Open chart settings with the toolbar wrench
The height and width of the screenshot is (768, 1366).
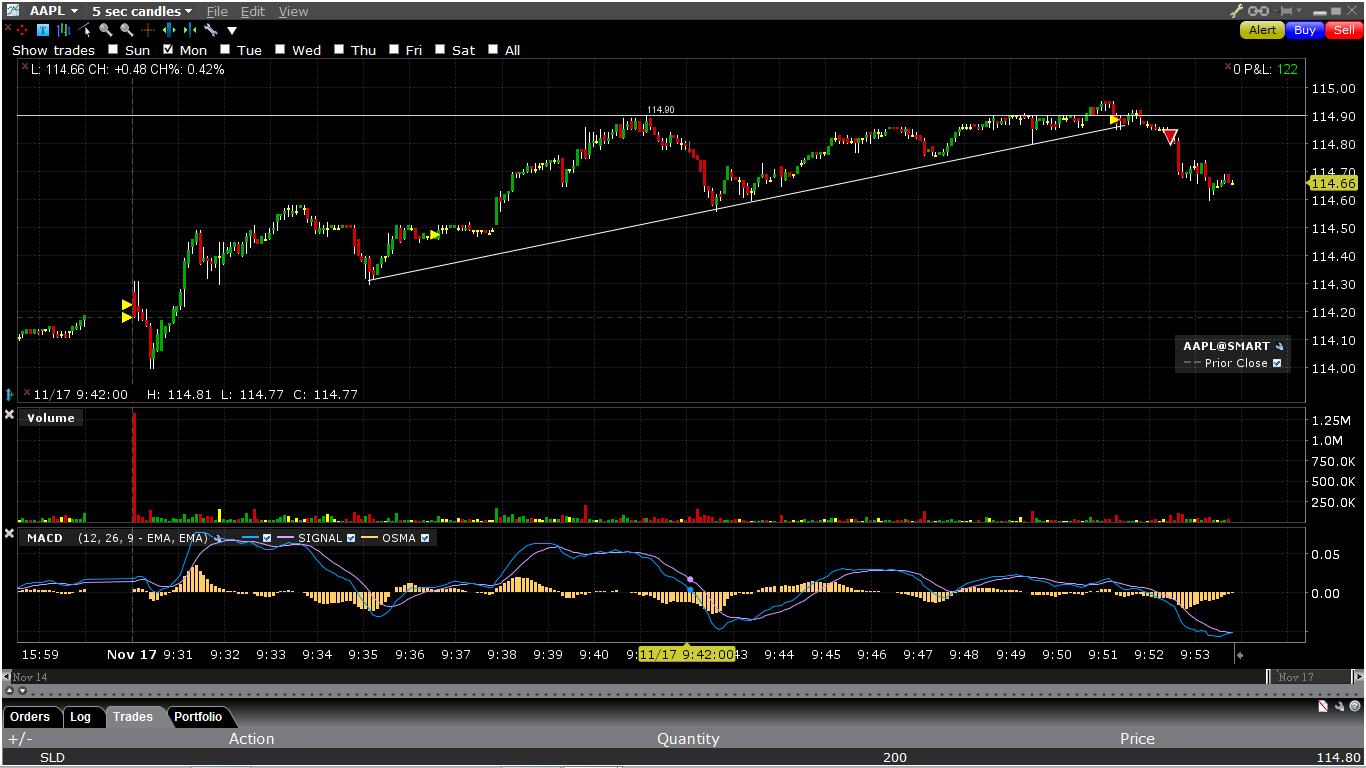[210, 30]
